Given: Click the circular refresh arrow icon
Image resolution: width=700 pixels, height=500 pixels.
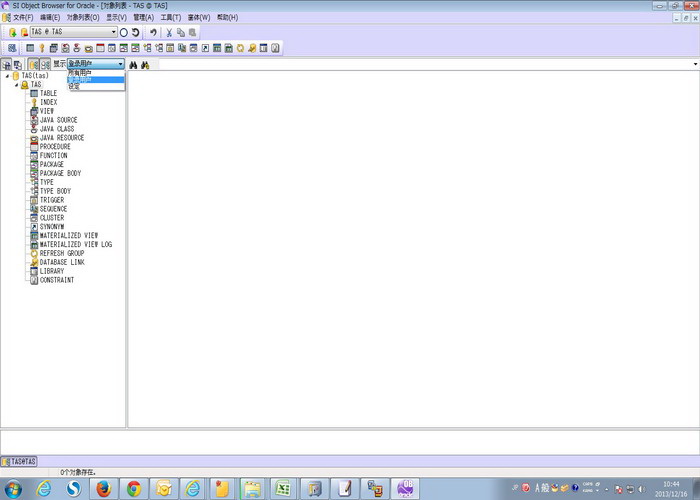Looking at the screenshot, I should point(135,32).
